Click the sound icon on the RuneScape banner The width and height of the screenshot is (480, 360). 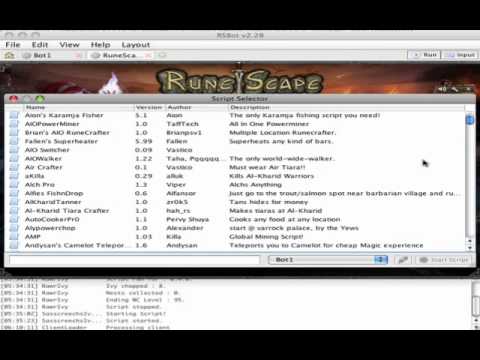(442, 89)
